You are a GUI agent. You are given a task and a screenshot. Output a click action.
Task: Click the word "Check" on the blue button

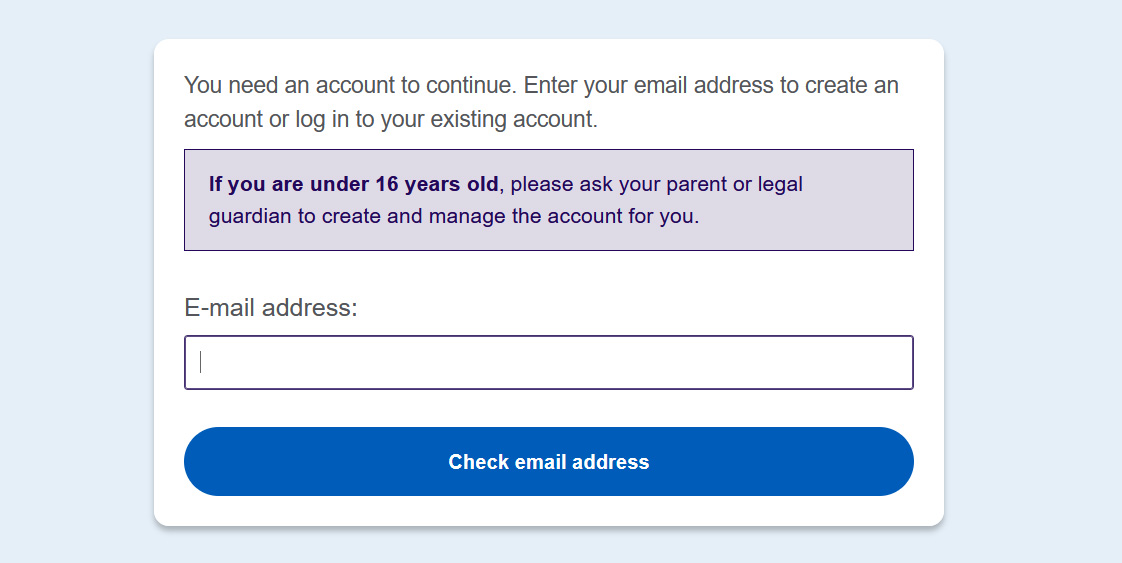click(477, 462)
